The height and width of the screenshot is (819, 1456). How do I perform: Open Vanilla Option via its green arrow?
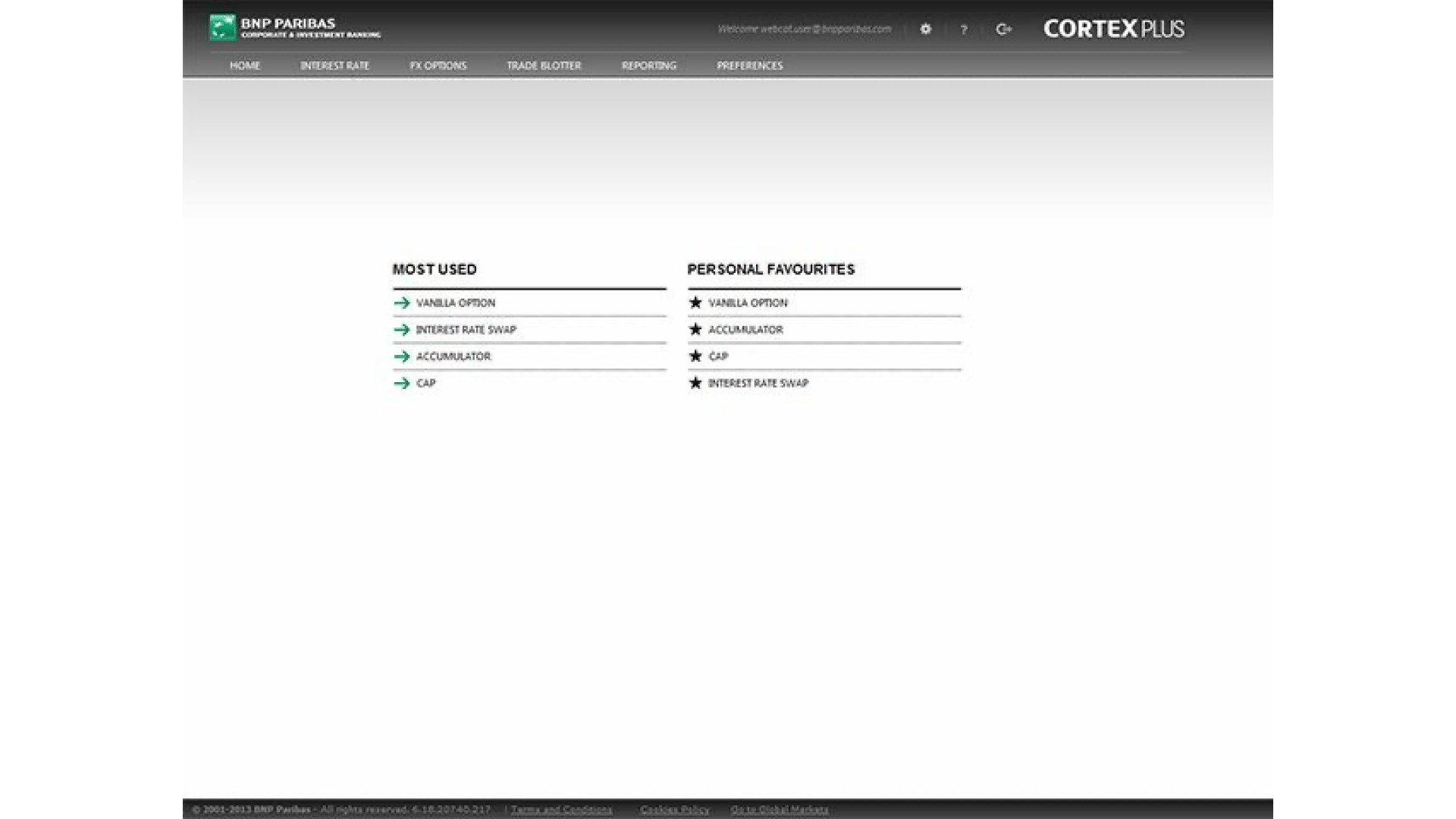pyautogui.click(x=401, y=303)
